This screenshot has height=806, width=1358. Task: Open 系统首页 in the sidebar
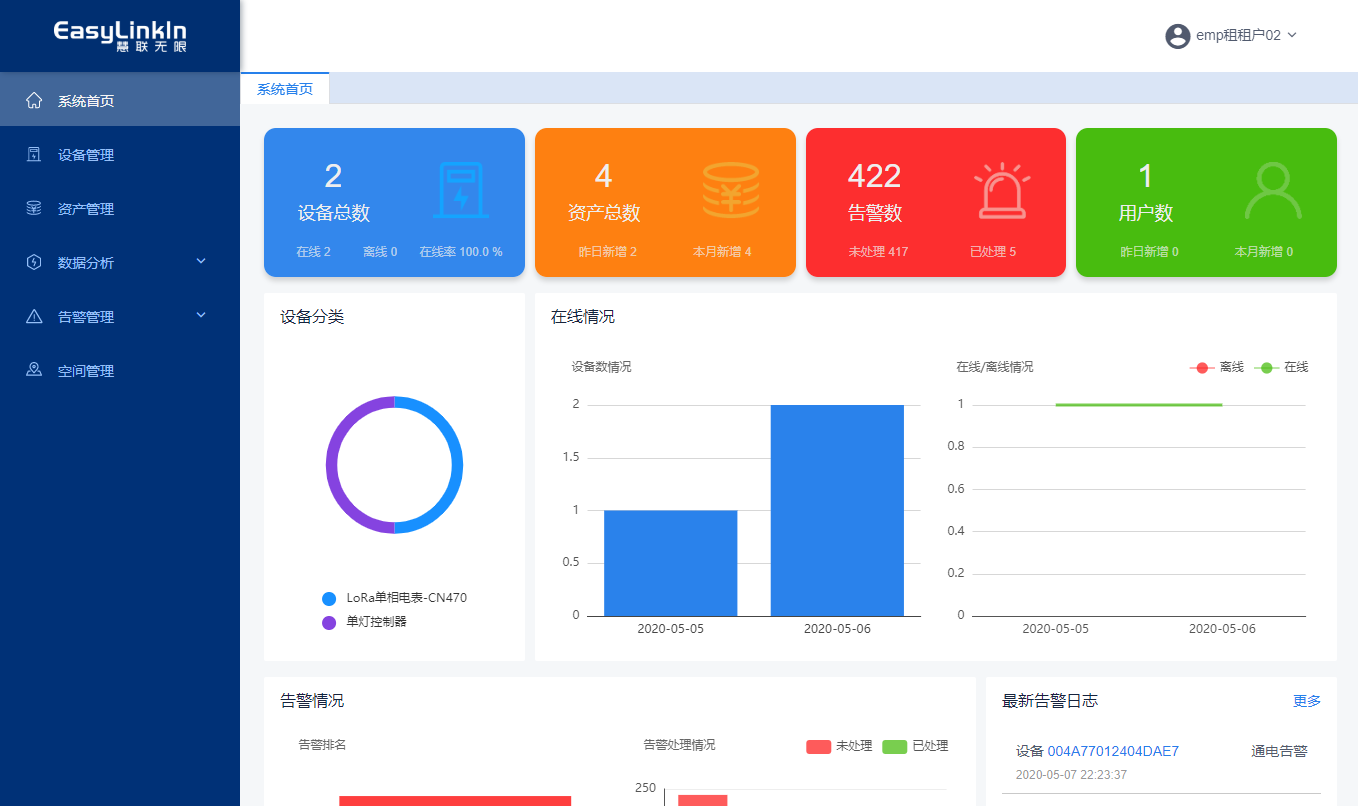click(x=120, y=100)
